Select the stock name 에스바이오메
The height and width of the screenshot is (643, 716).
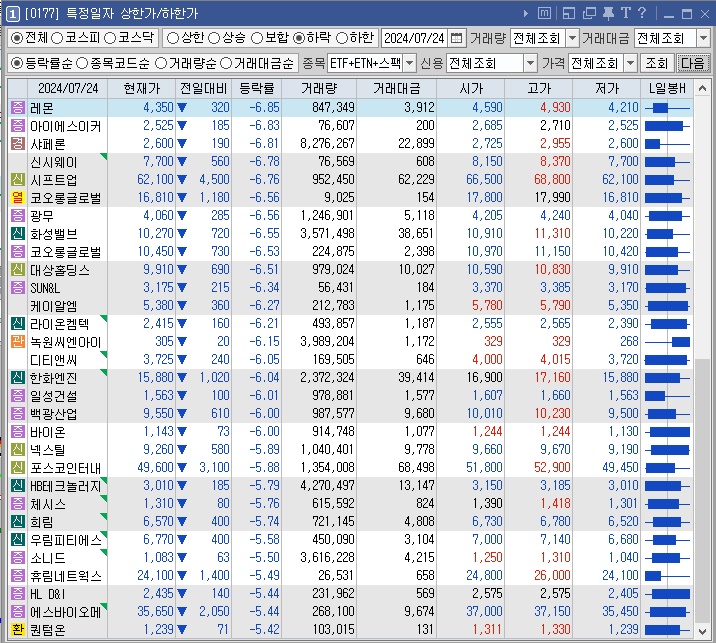click(x=66, y=611)
